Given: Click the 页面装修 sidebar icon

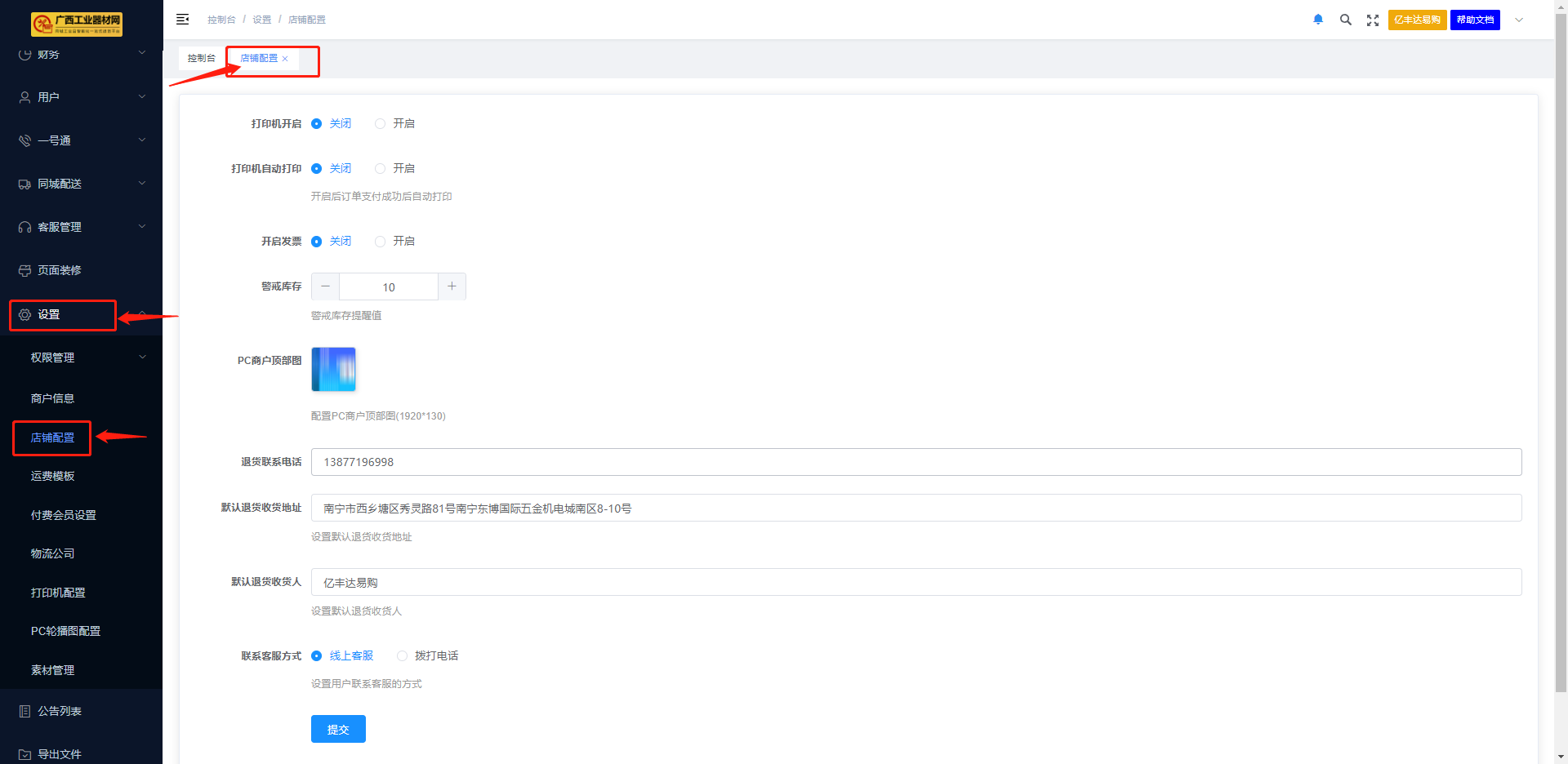Looking at the screenshot, I should click(24, 270).
